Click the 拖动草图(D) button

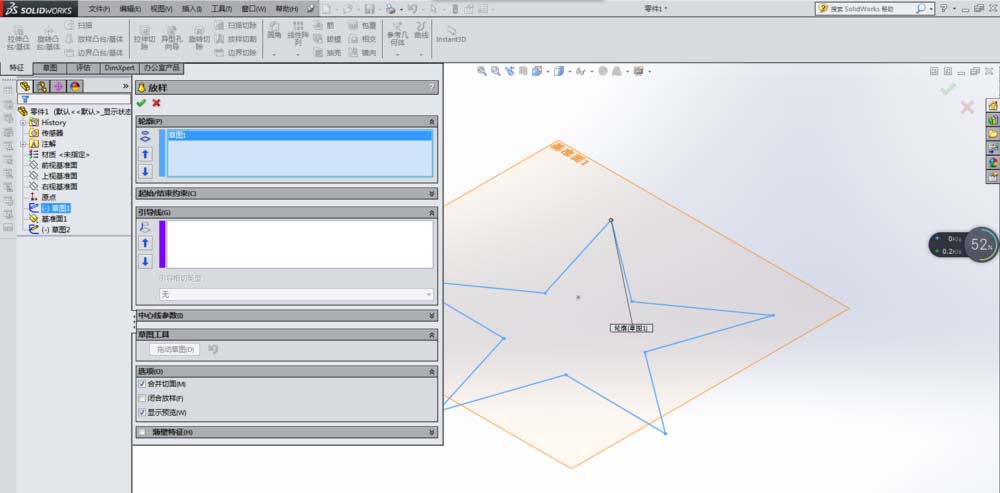175,350
